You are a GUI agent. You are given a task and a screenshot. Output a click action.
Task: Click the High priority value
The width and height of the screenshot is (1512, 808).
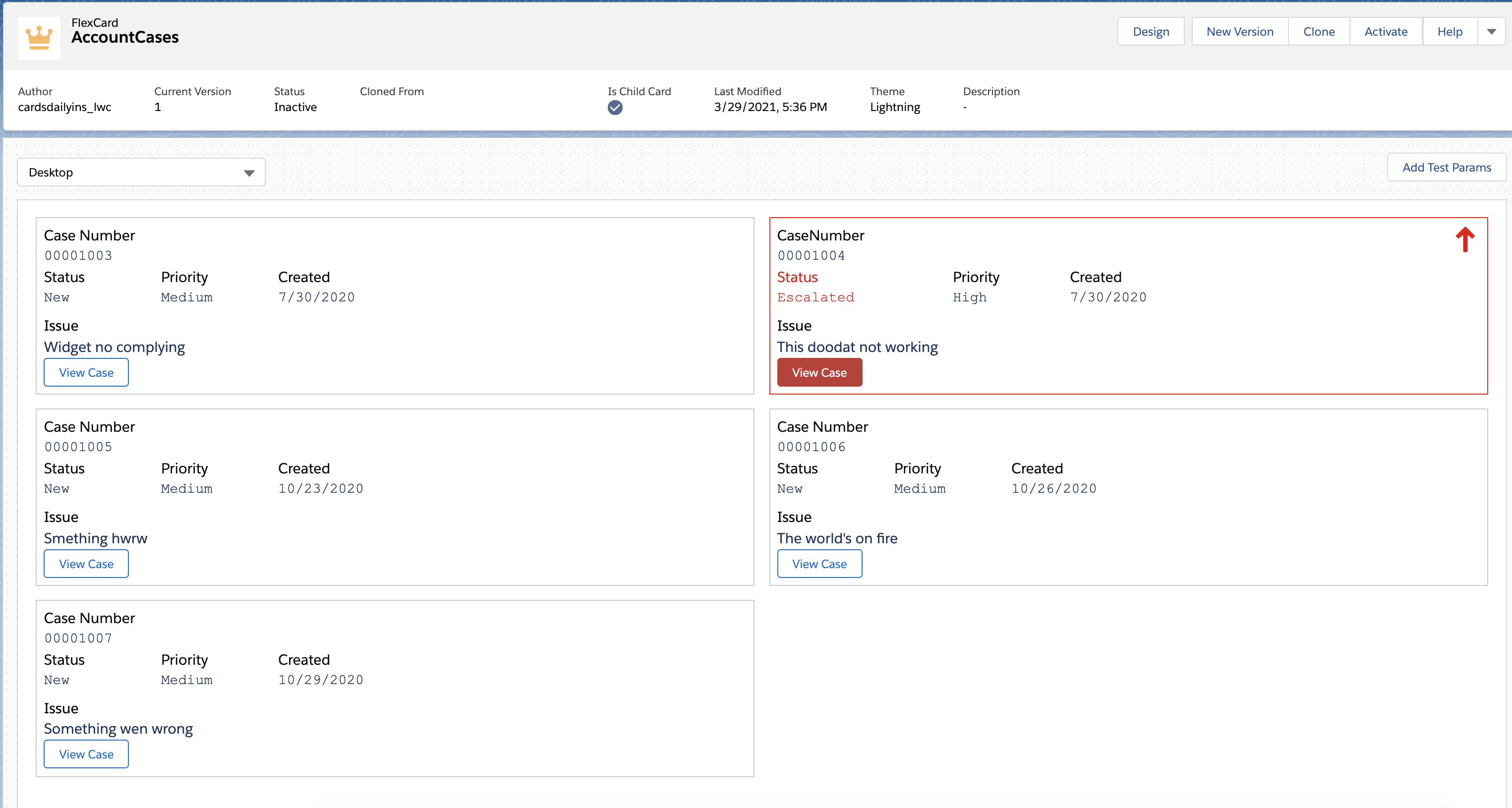(970, 297)
